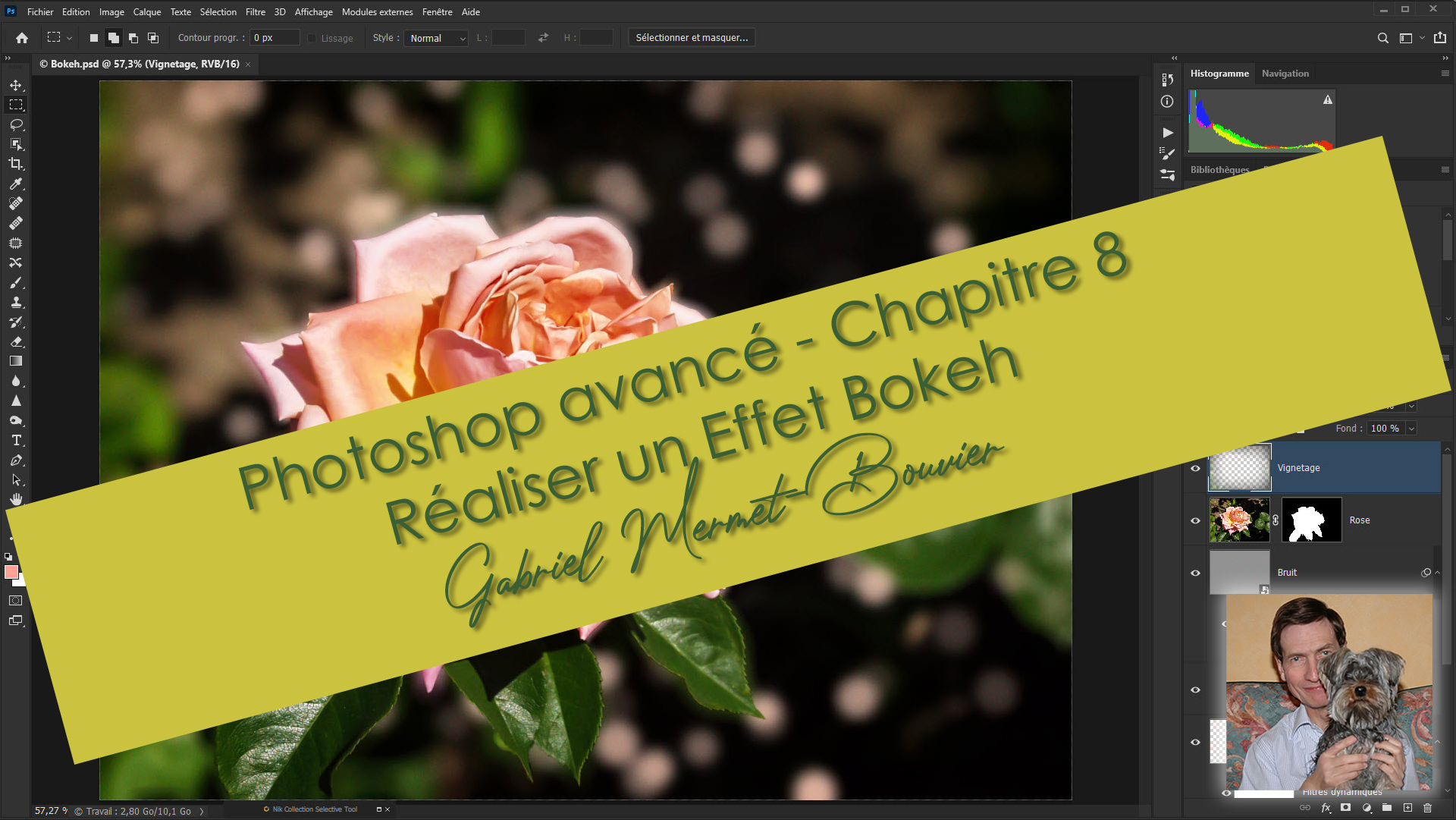This screenshot has width=1456, height=820.
Task: Select the Lasso tool
Action: (16, 124)
